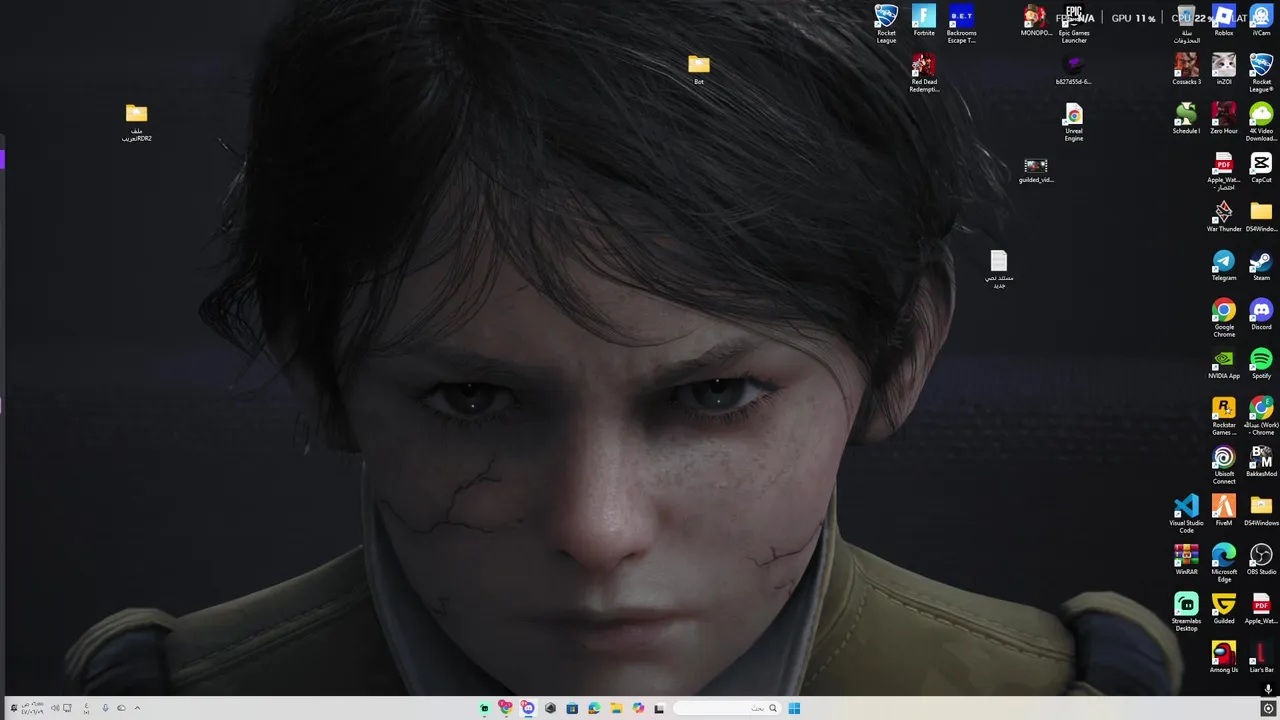Launch Telegram desktop shortcut
This screenshot has height=720, width=1280.
click(1224, 266)
